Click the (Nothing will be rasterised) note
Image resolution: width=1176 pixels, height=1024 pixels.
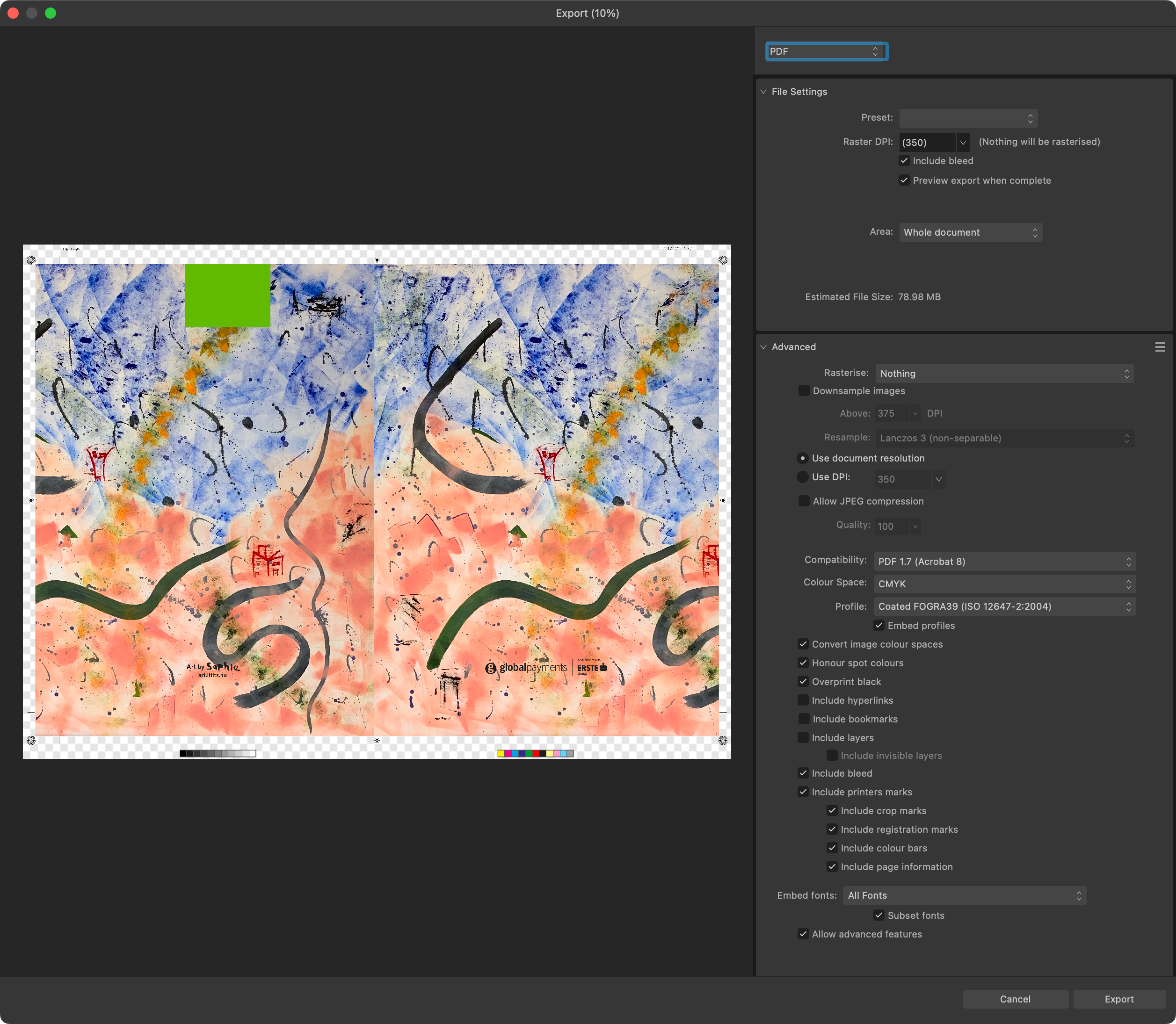[x=1039, y=142]
